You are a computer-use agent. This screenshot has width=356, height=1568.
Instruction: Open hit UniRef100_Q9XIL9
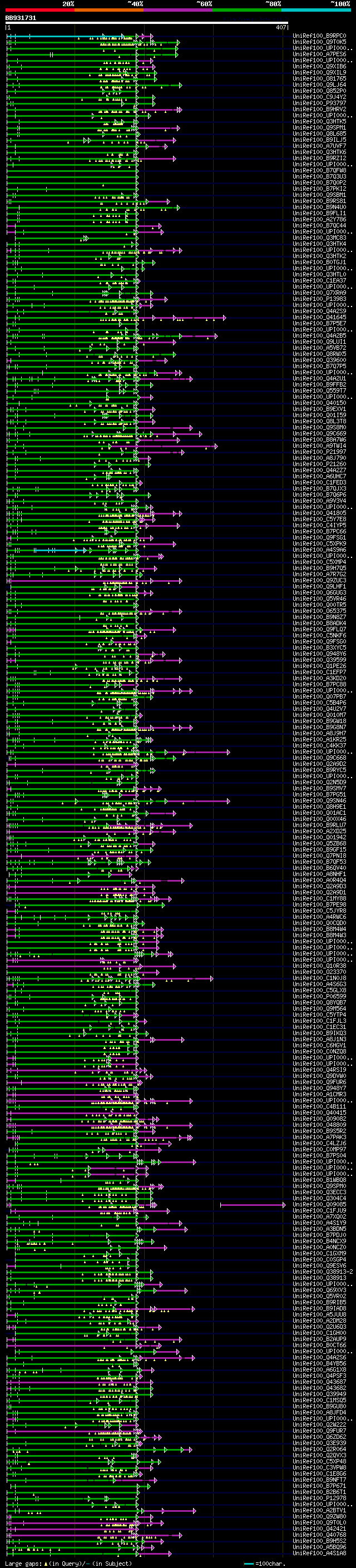[x=319, y=72]
